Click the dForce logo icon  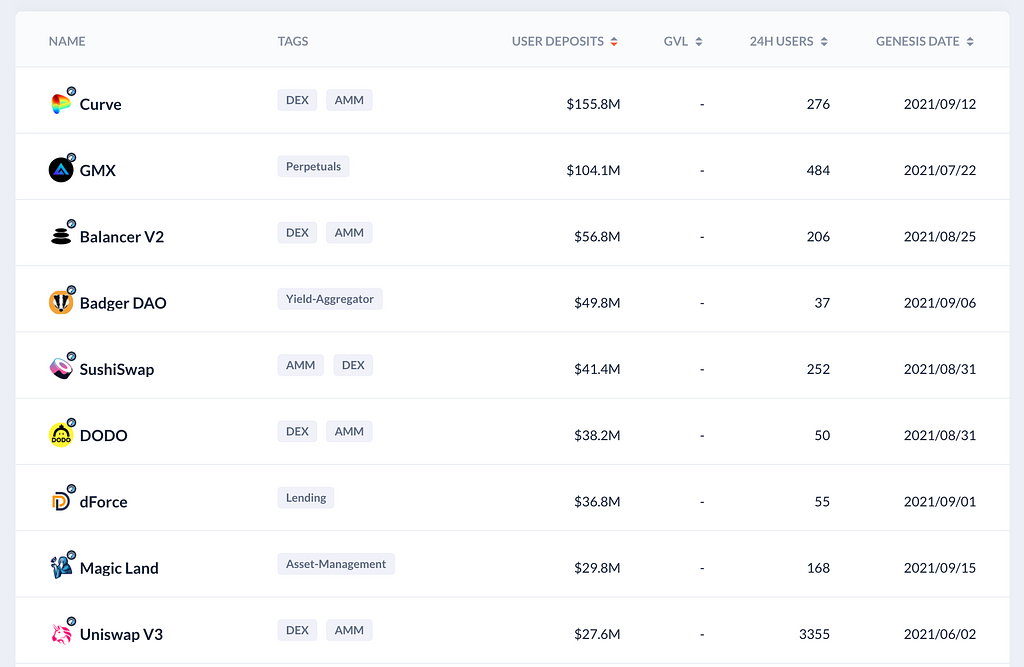pos(61,501)
